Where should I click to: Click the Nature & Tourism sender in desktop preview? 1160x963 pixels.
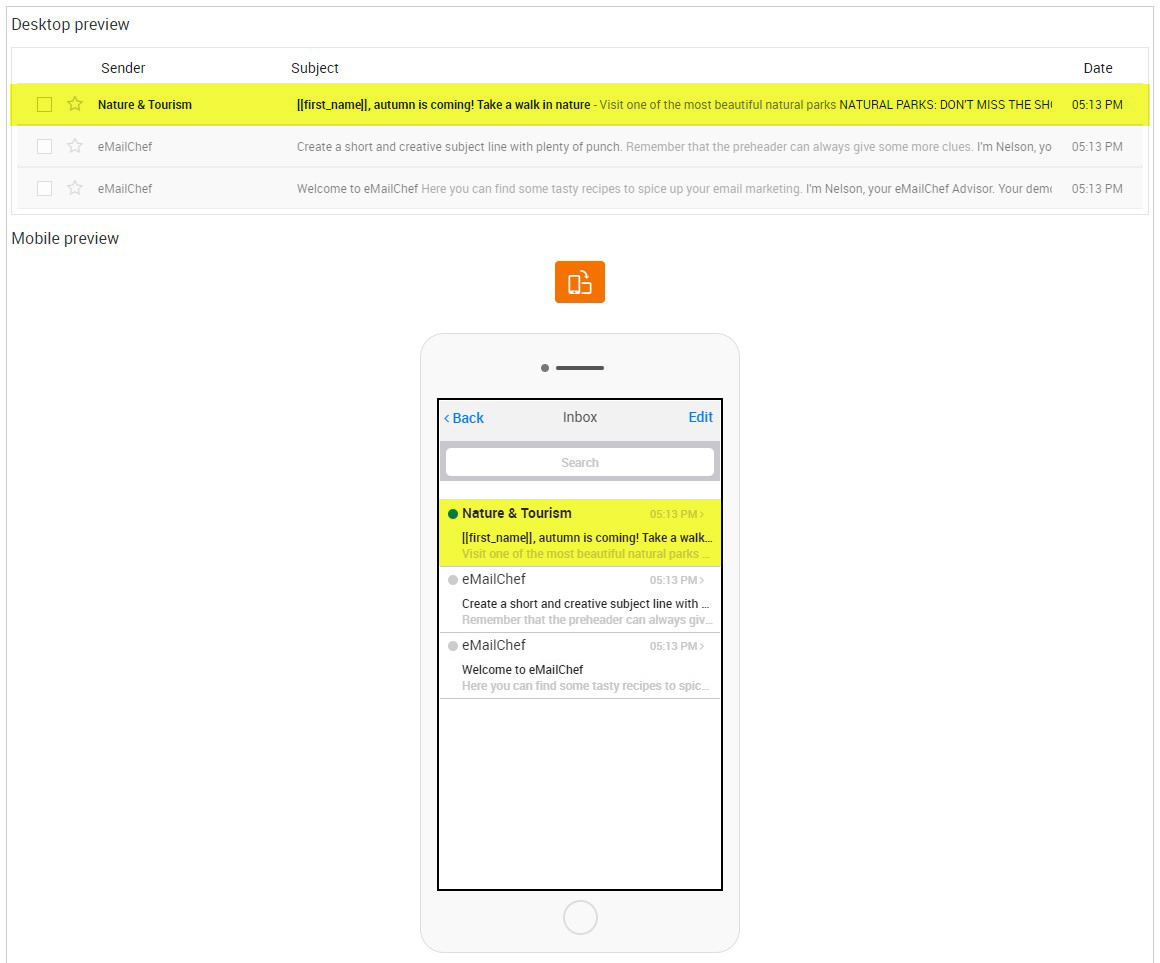(145, 105)
